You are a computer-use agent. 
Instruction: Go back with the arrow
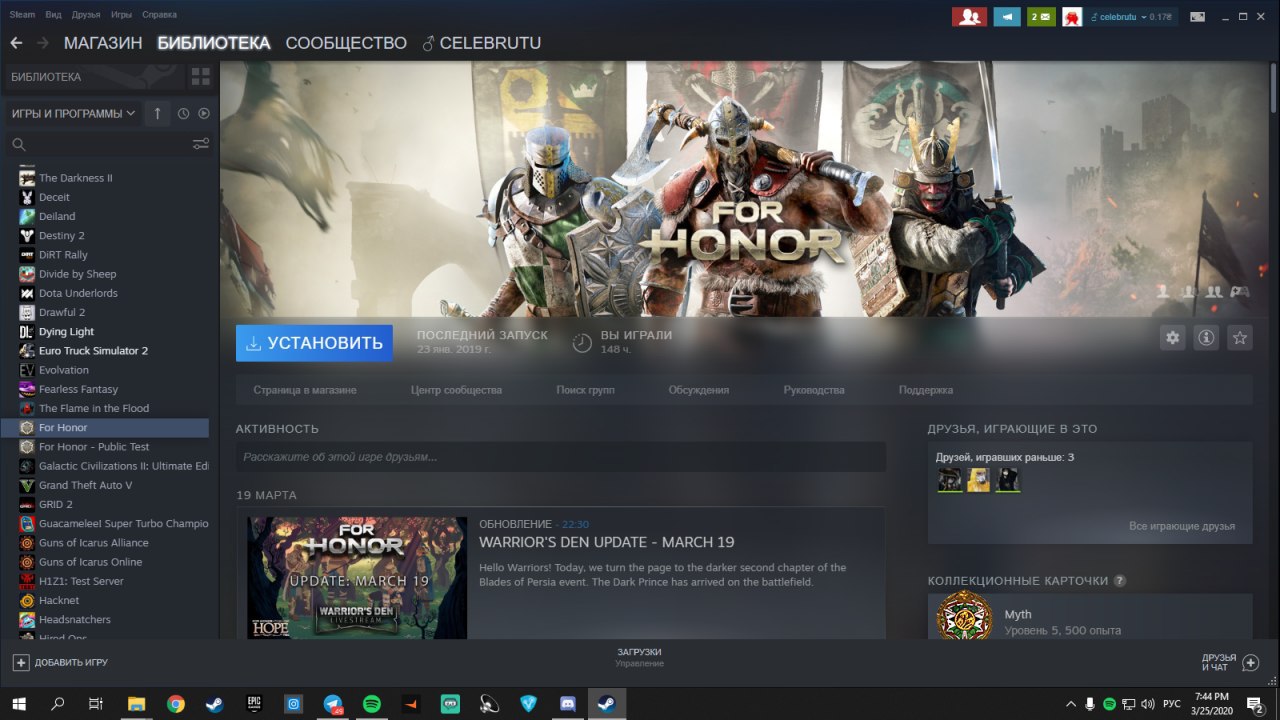tap(16, 43)
